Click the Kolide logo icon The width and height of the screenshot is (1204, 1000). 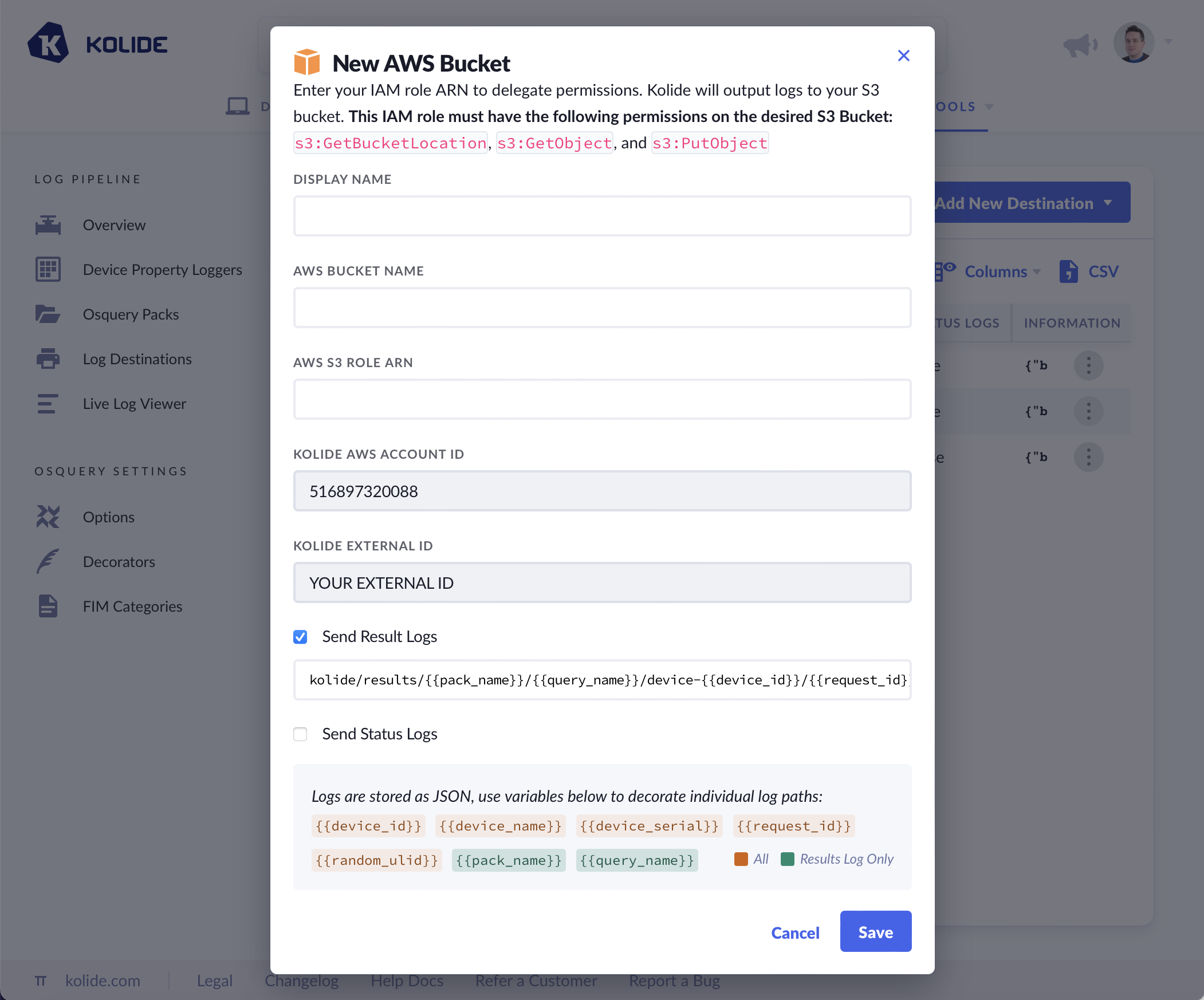tap(48, 44)
